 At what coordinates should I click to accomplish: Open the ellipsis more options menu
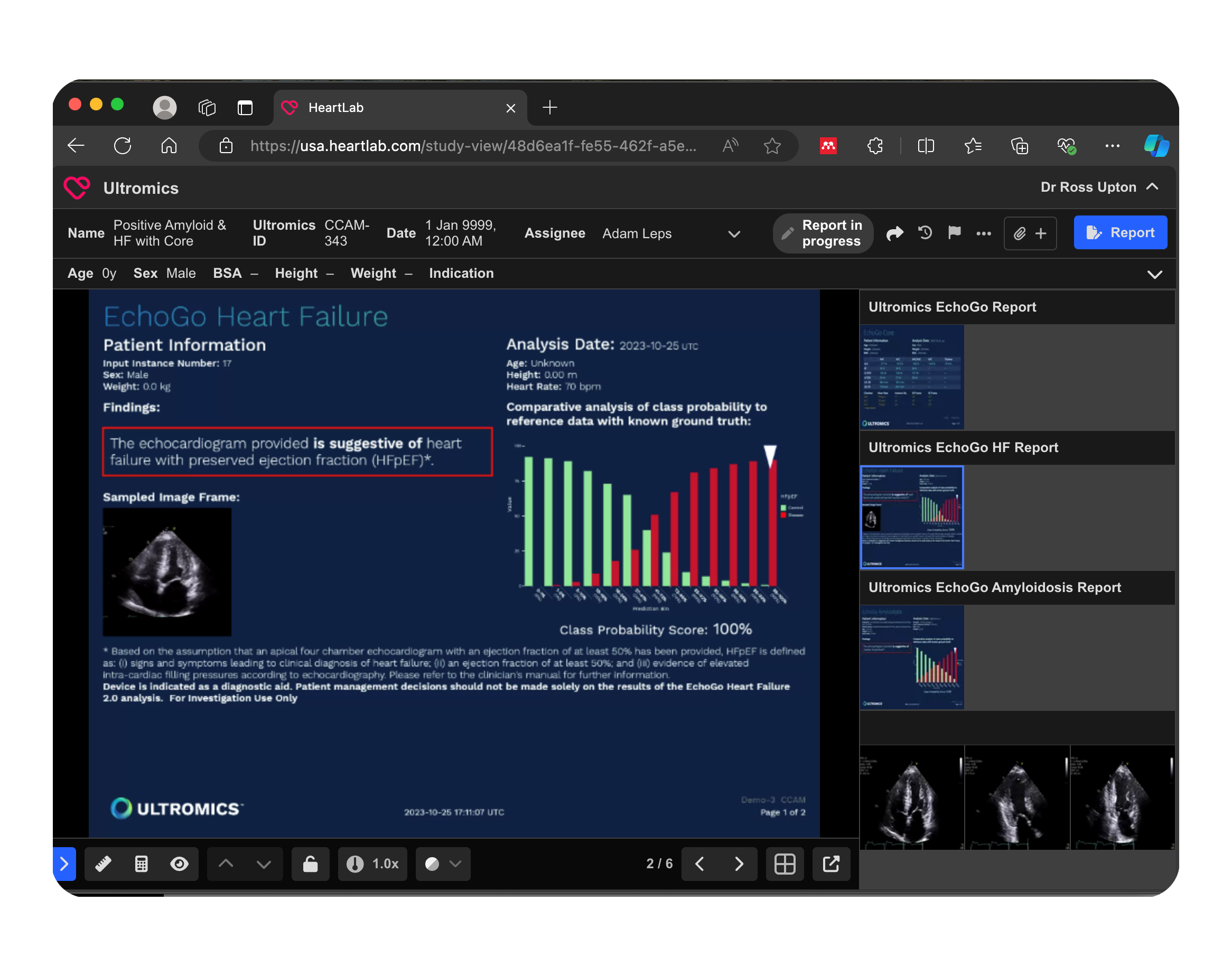984,233
